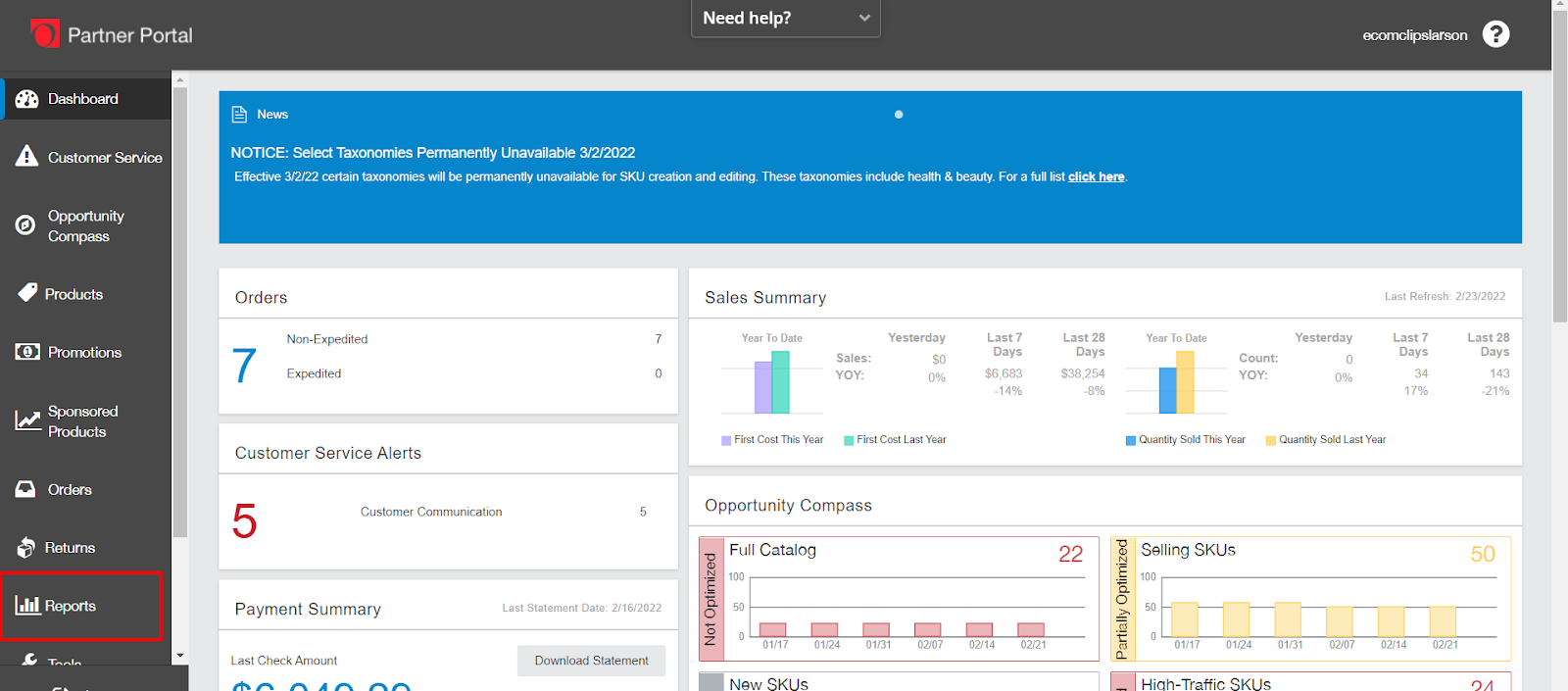This screenshot has height=691, width=1568.
Task: Open the help question mark icon
Action: (x=1495, y=34)
